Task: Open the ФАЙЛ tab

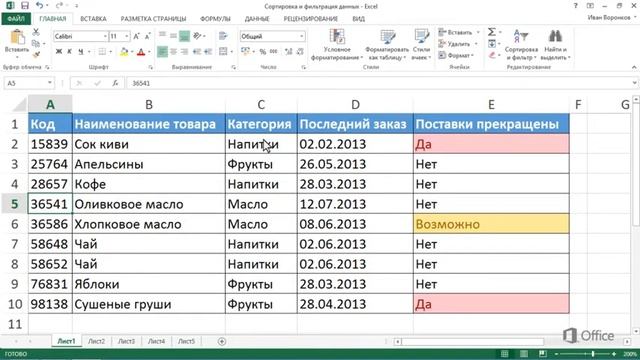Action: [16, 19]
